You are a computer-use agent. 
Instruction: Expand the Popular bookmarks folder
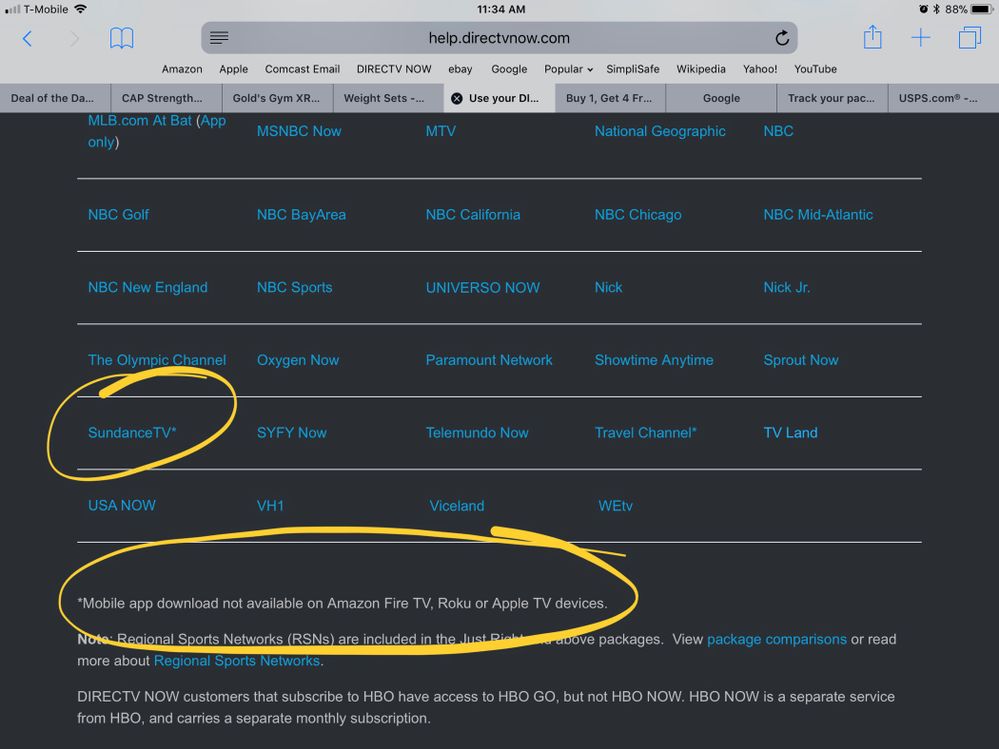click(568, 69)
